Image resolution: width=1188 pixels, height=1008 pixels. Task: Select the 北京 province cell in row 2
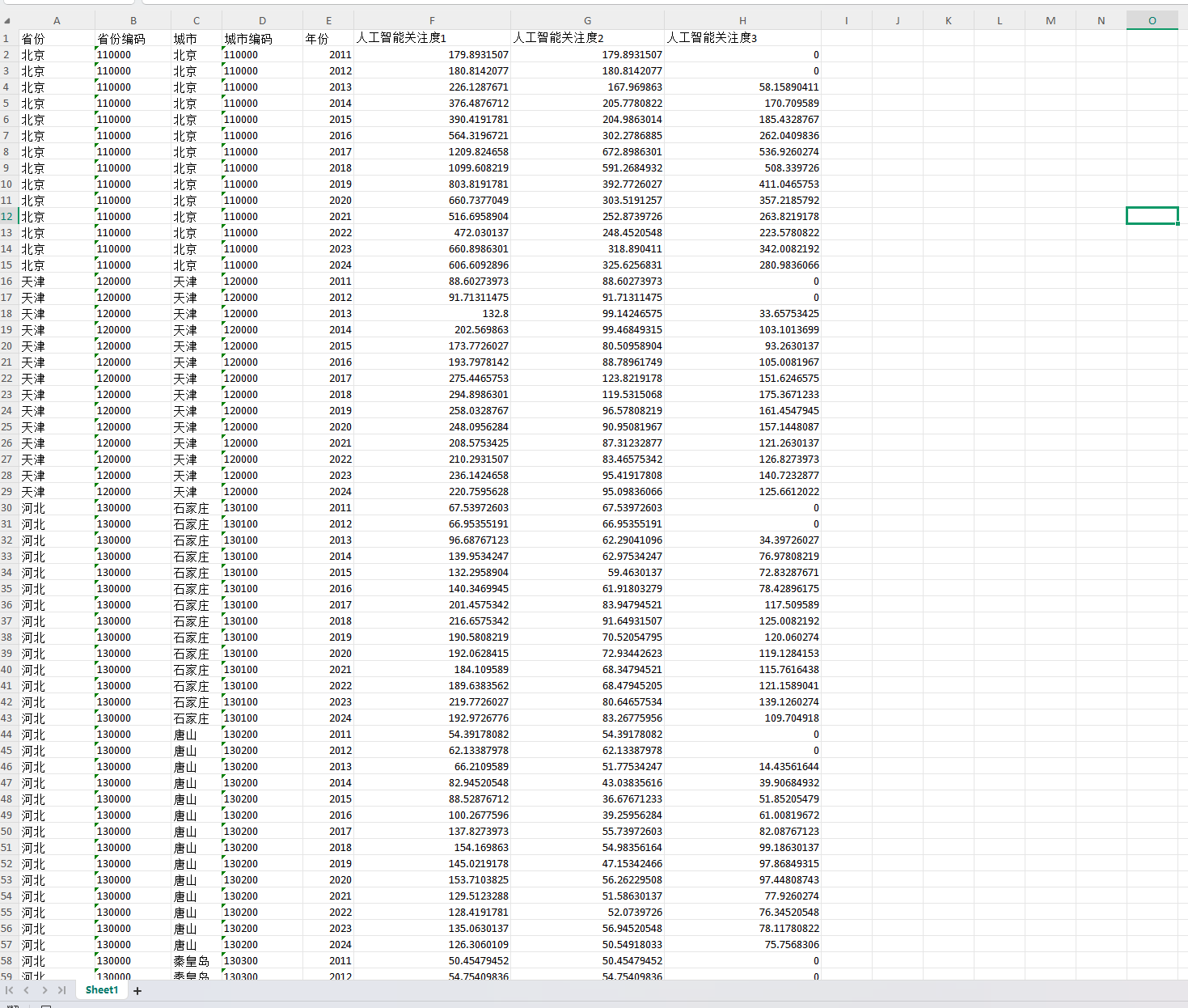pyautogui.click(x=57, y=54)
